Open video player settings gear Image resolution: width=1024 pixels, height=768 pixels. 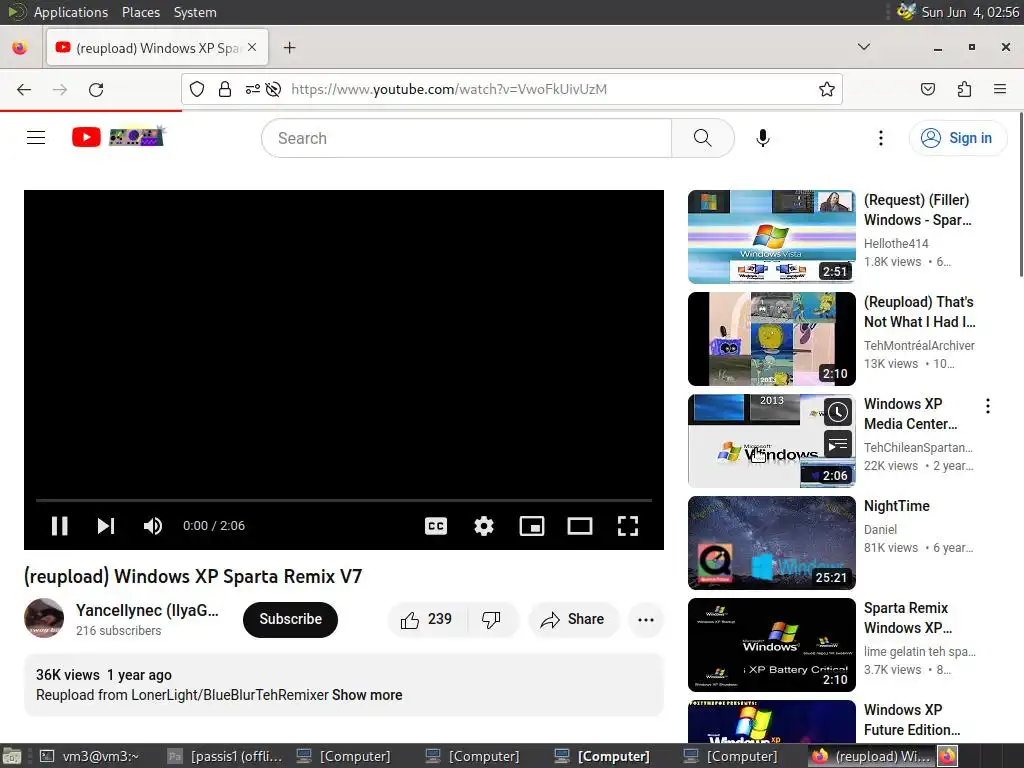point(484,526)
